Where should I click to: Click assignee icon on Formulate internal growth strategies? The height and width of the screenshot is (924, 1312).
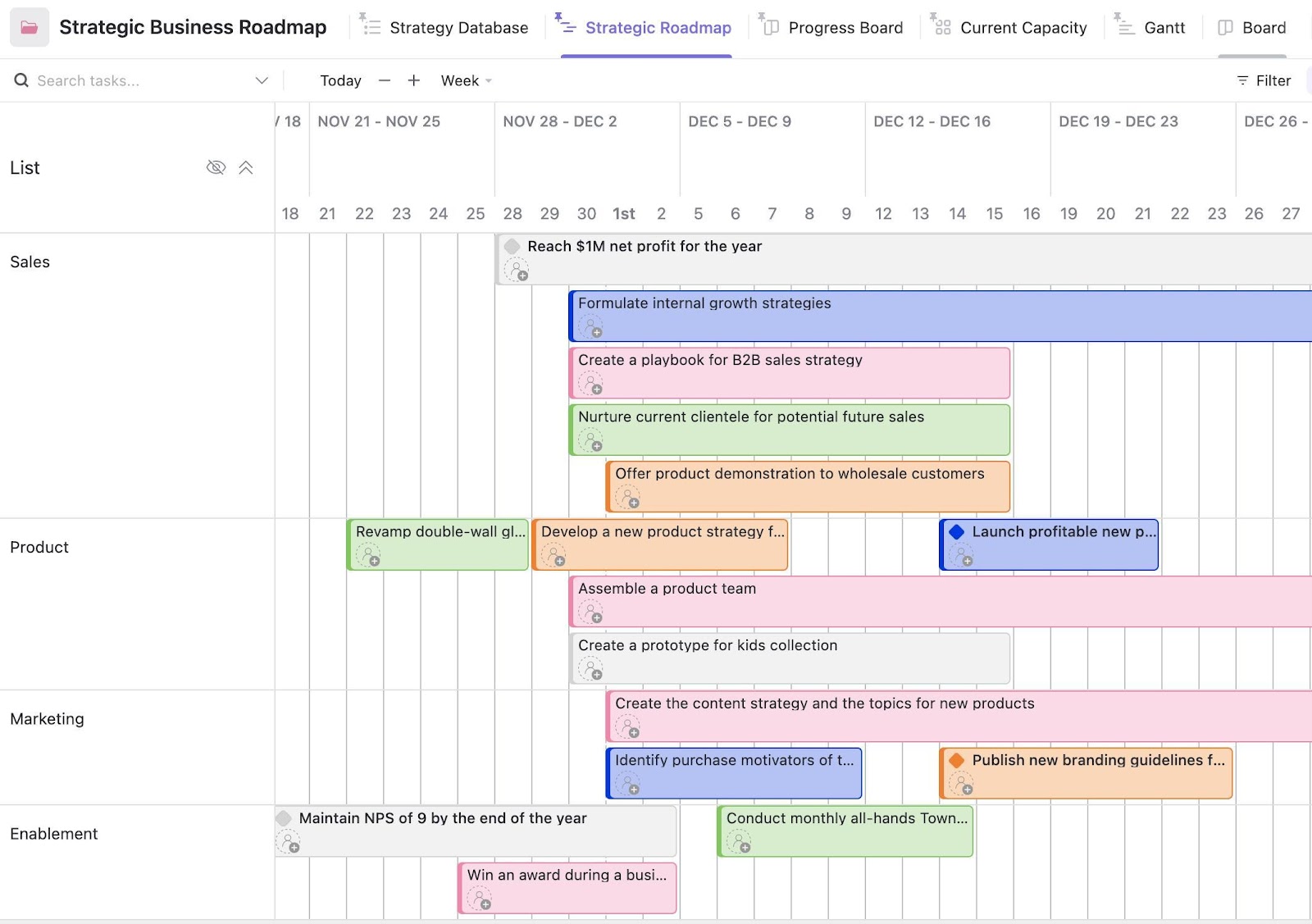coord(590,327)
